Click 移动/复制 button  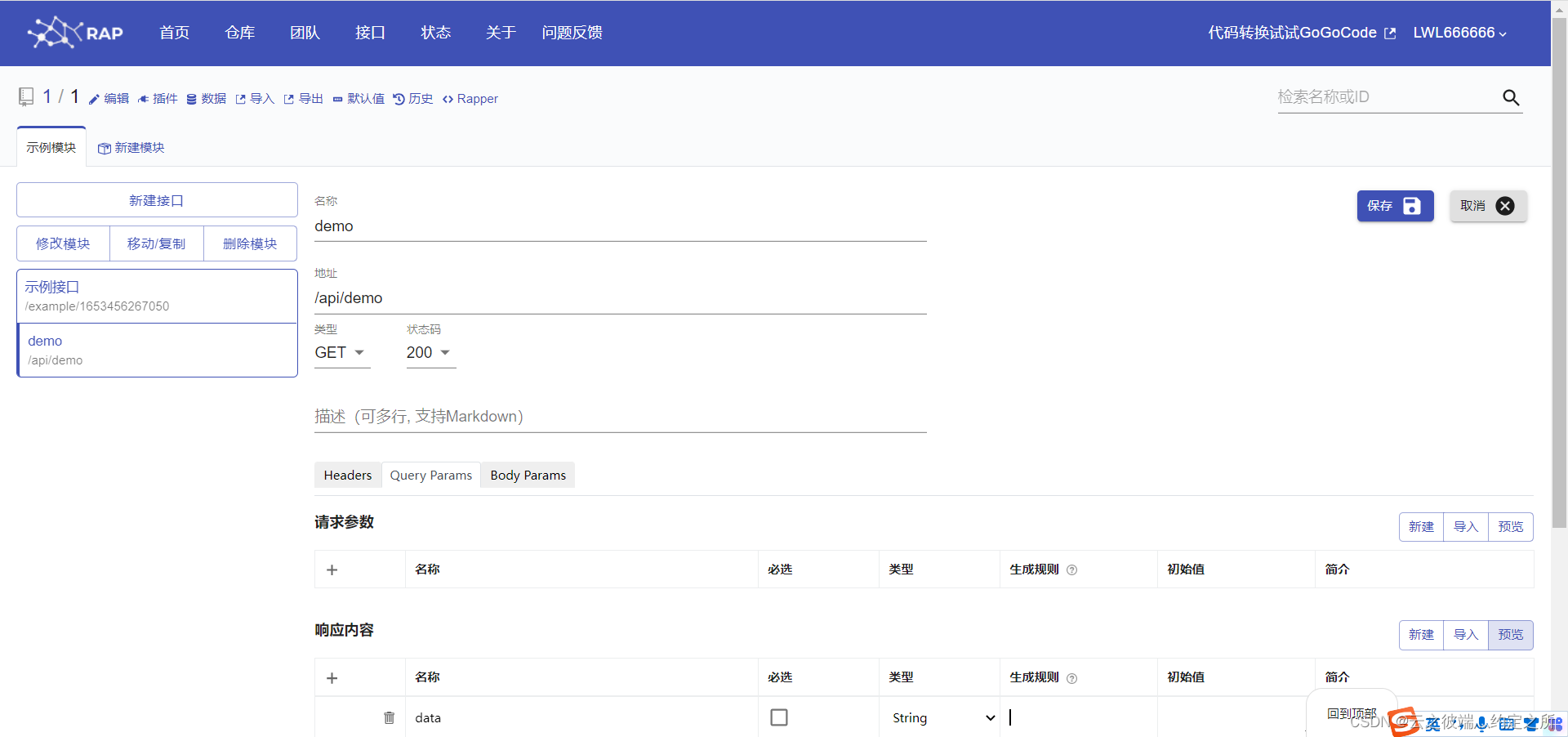(156, 243)
